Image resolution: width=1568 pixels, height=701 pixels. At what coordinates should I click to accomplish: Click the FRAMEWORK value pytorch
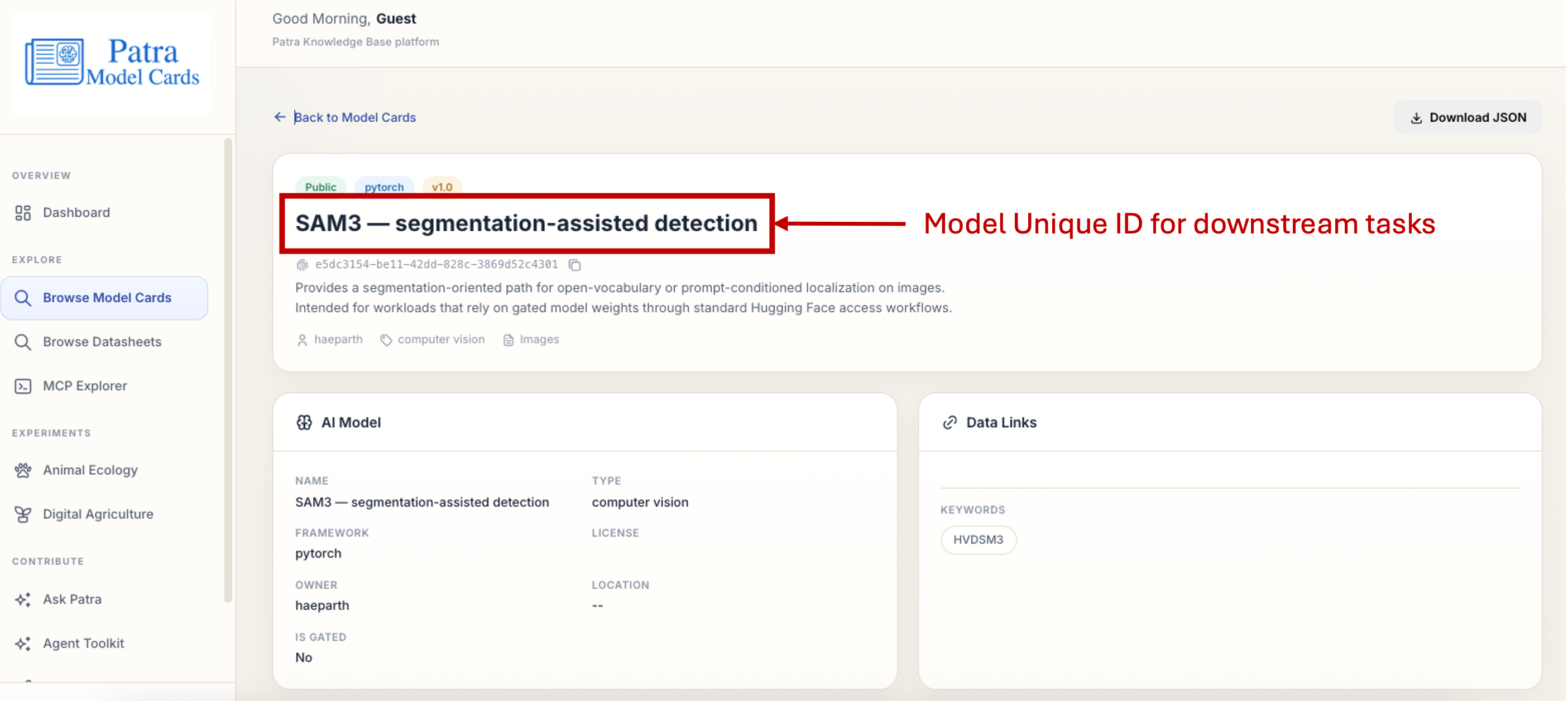pyautogui.click(x=318, y=554)
